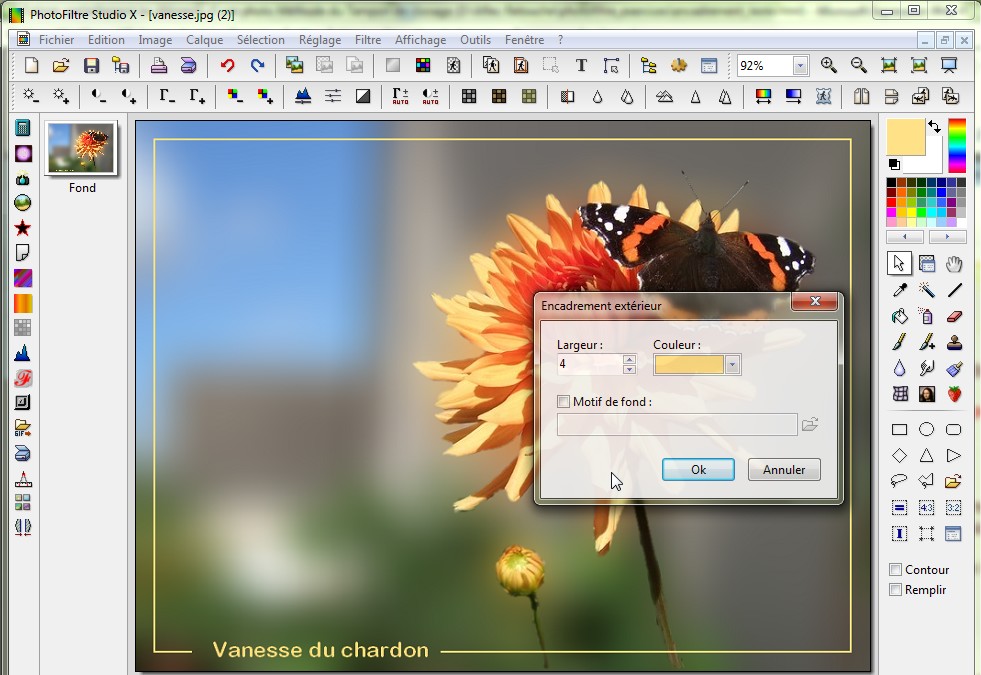Select the Magic wand tool
Viewport: 981px width, 675px height.
click(927, 290)
